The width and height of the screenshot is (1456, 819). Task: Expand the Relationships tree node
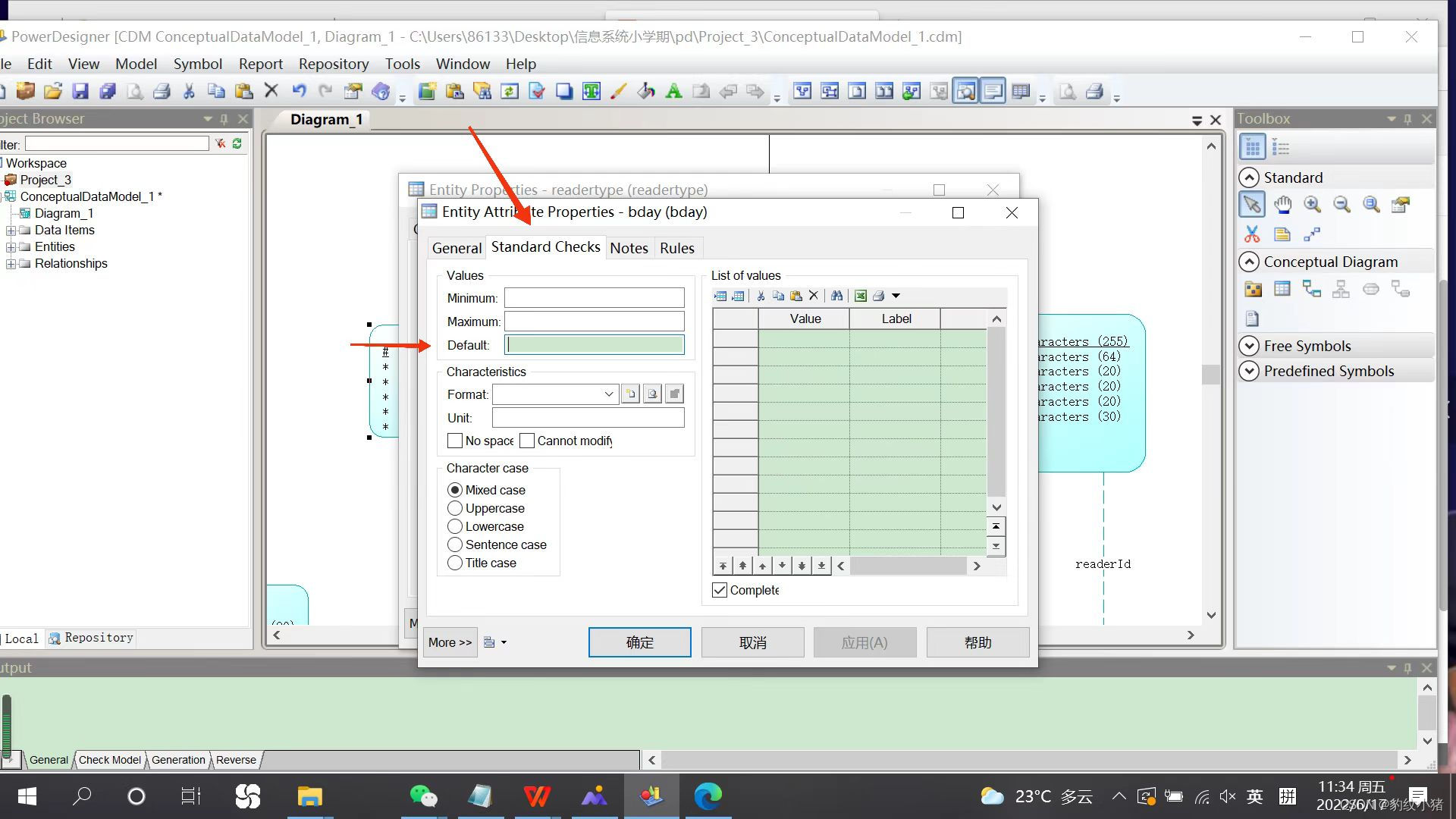click(11, 264)
